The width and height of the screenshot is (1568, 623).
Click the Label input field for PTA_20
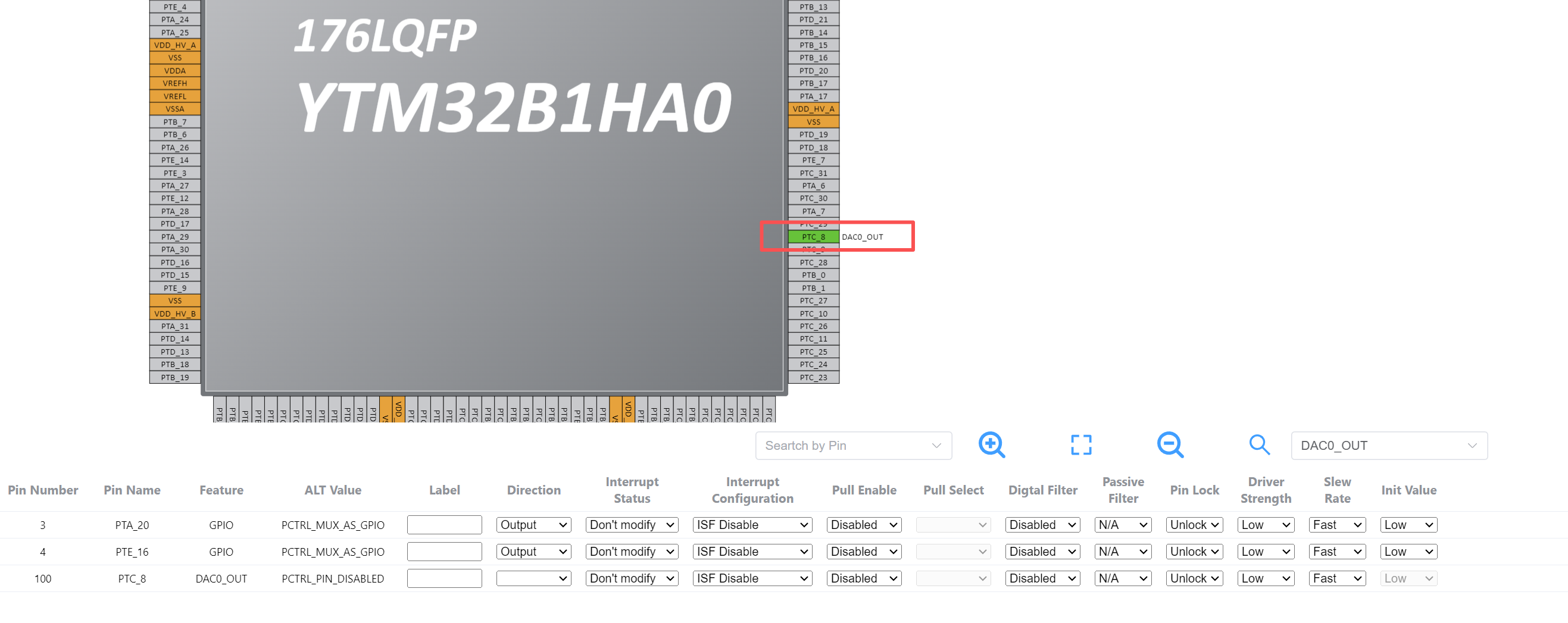443,524
